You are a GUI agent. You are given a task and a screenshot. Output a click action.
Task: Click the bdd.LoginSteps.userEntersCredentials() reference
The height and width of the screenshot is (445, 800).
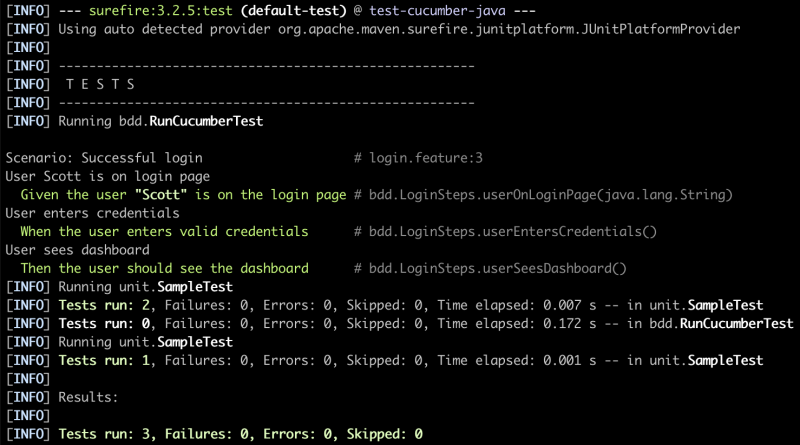point(512,232)
